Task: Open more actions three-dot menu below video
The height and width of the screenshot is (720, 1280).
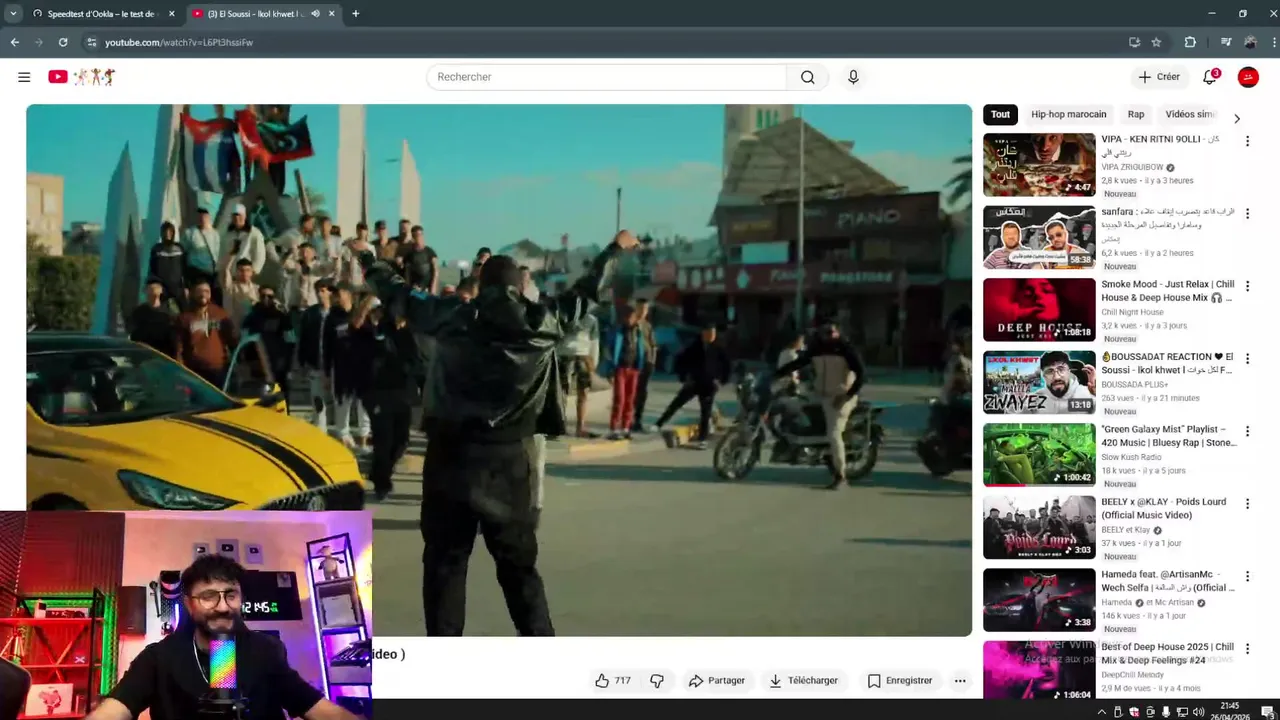Action: [960, 681]
